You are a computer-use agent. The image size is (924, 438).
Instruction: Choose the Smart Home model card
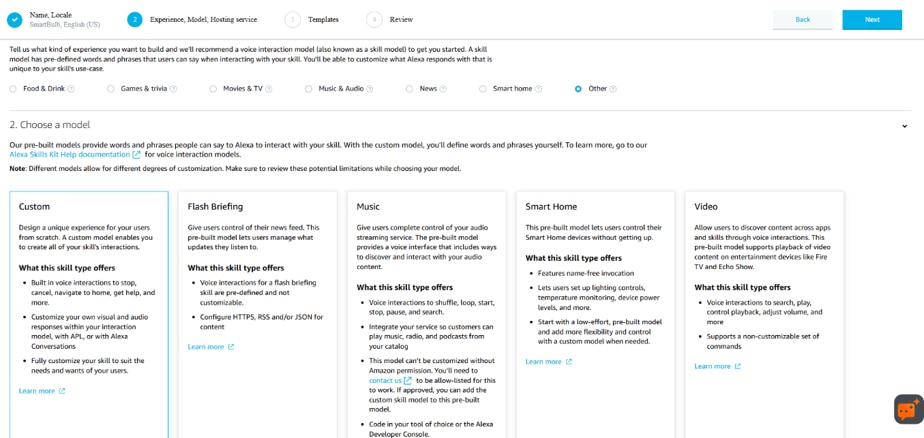click(x=596, y=314)
